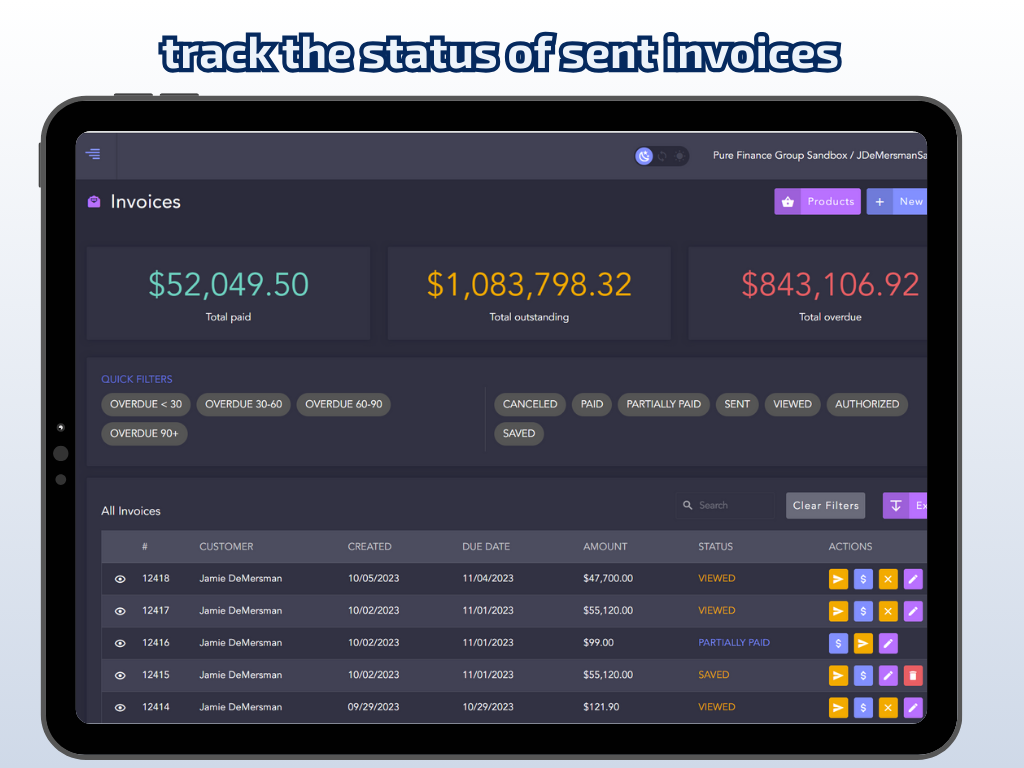This screenshot has height=768, width=1024.
Task: Open the sidebar menu icon
Action: click(x=93, y=154)
